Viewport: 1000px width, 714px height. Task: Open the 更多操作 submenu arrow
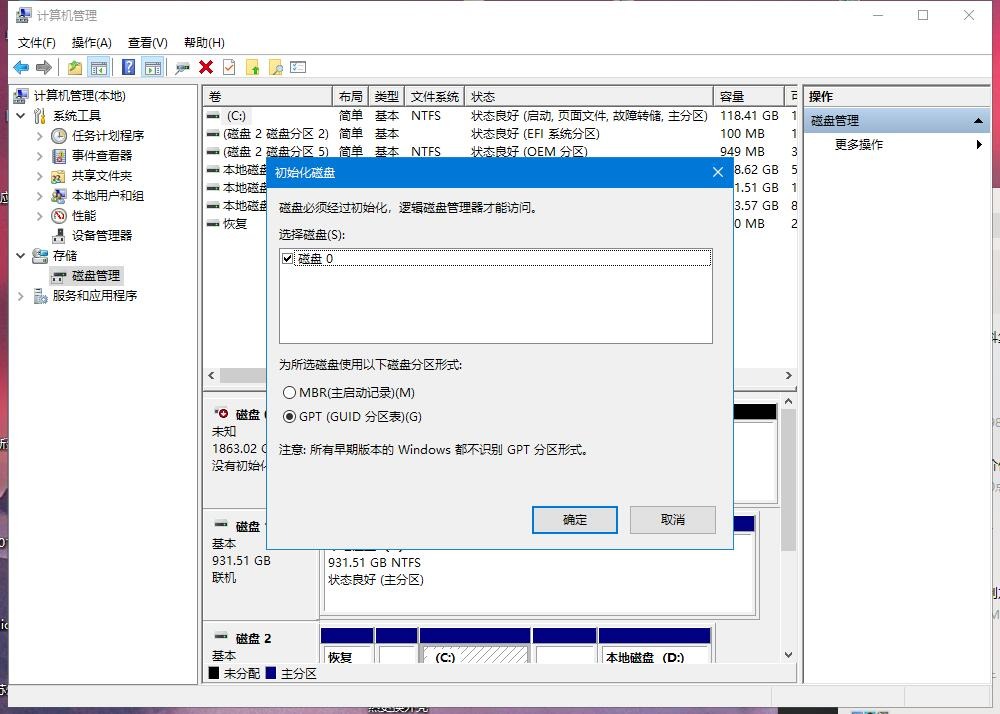[x=979, y=145]
